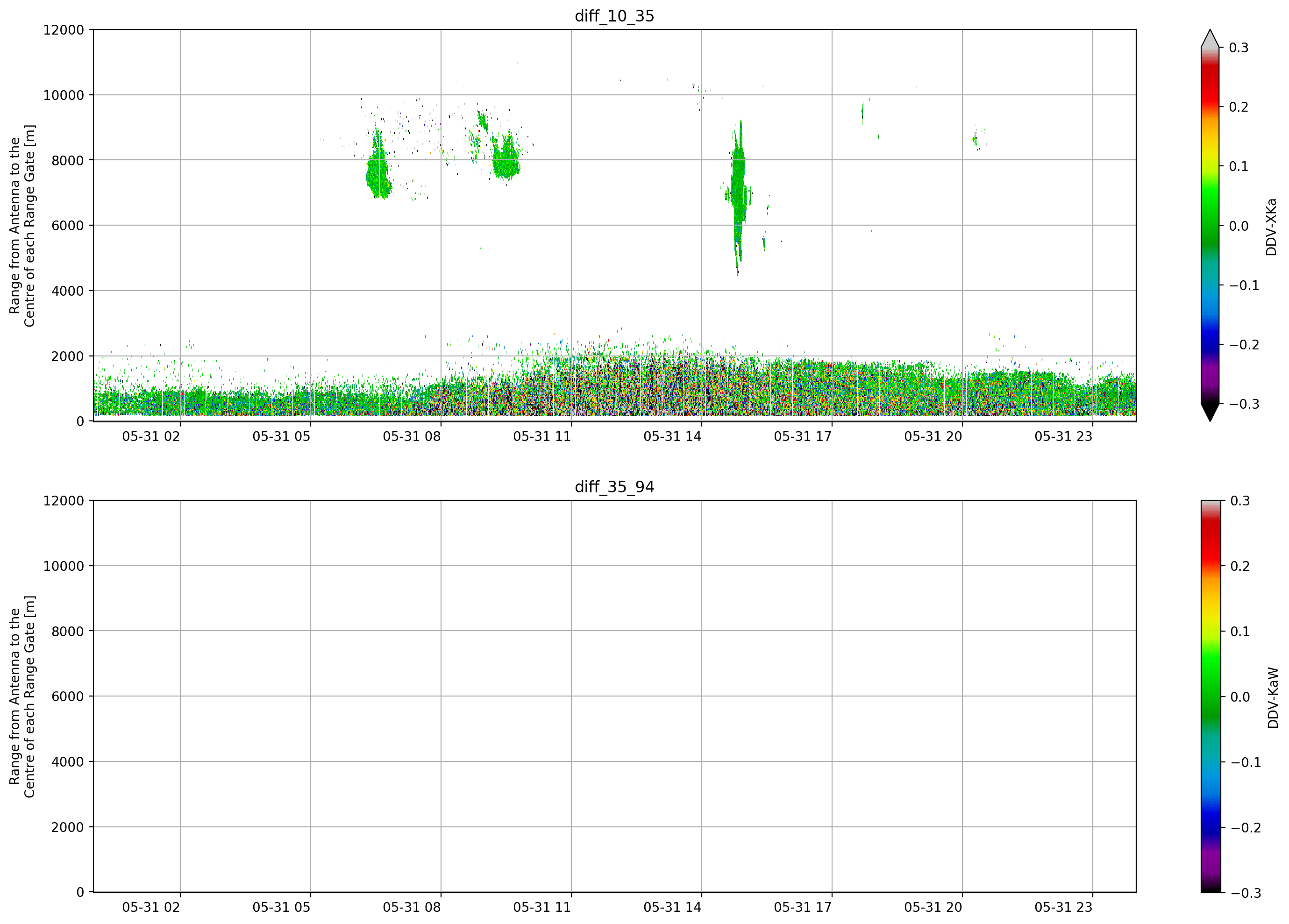Click the 05-31 14 tick label in the top plot
The image size is (1289, 924).
click(x=672, y=436)
